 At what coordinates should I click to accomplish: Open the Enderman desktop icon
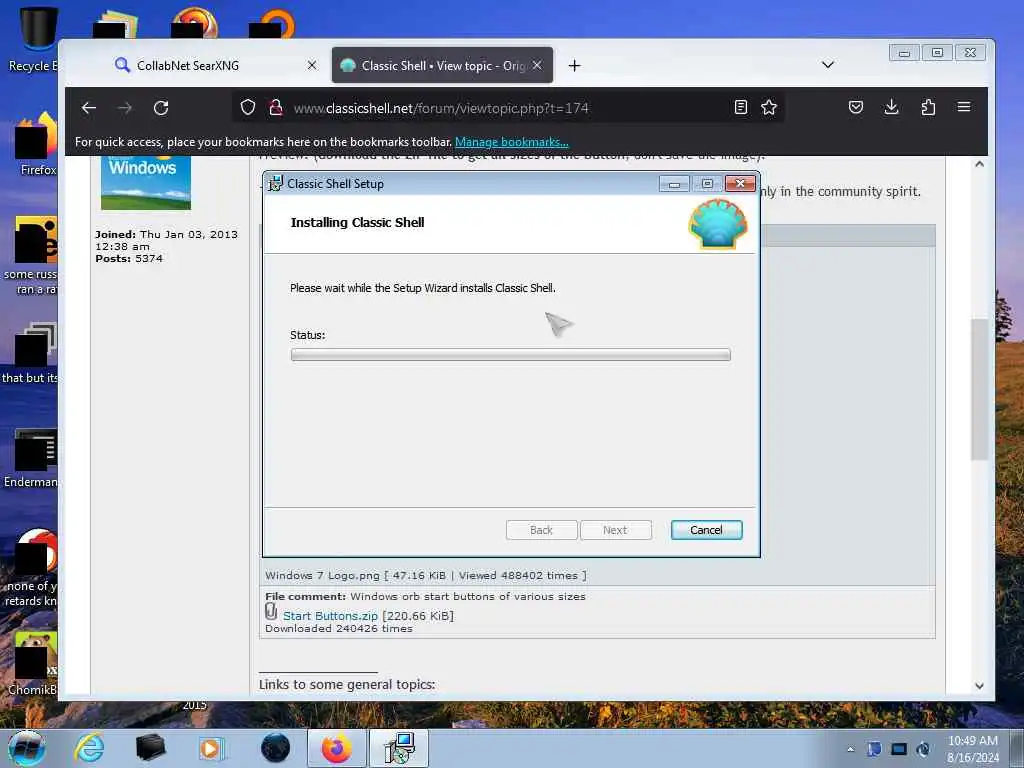coord(31,457)
